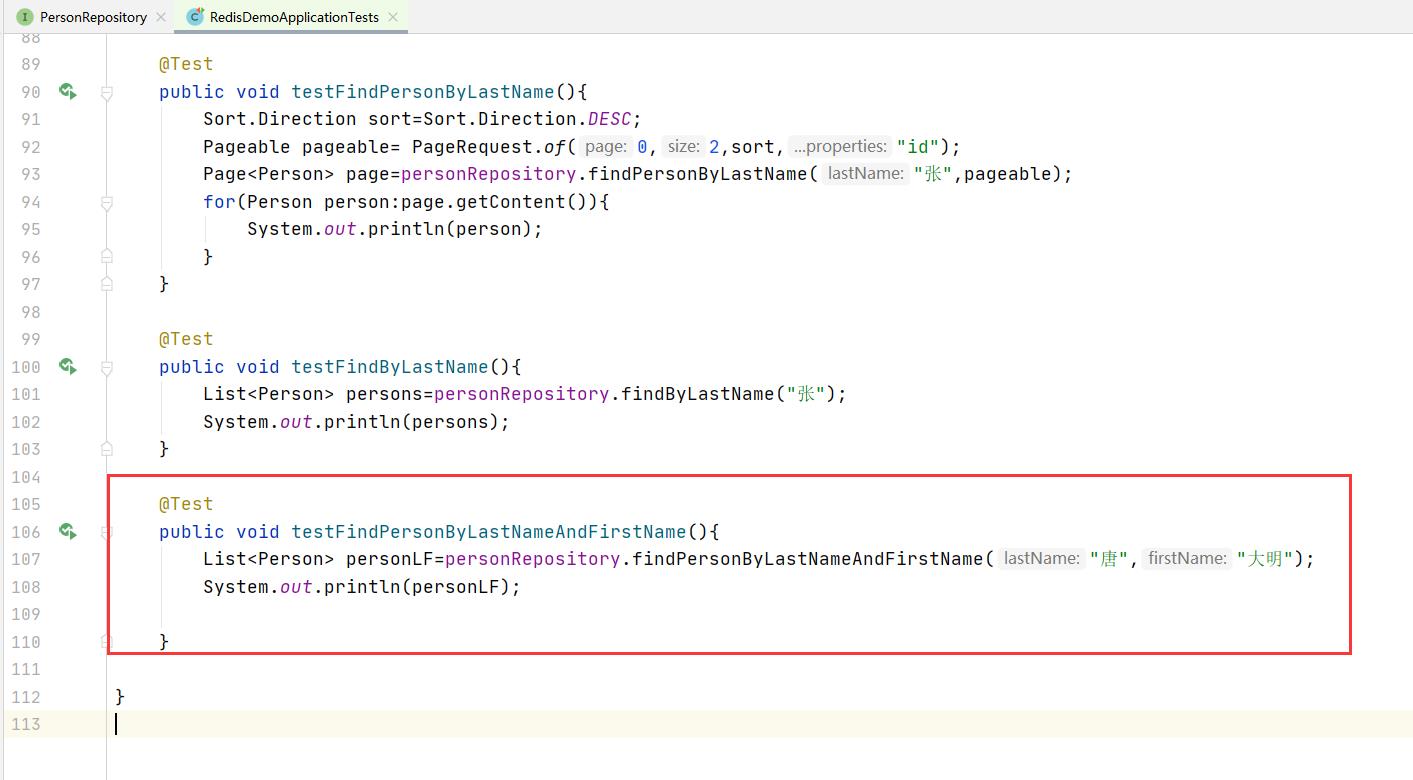Click the "唐" string literal
This screenshot has height=780, width=1413.
click(1109, 559)
